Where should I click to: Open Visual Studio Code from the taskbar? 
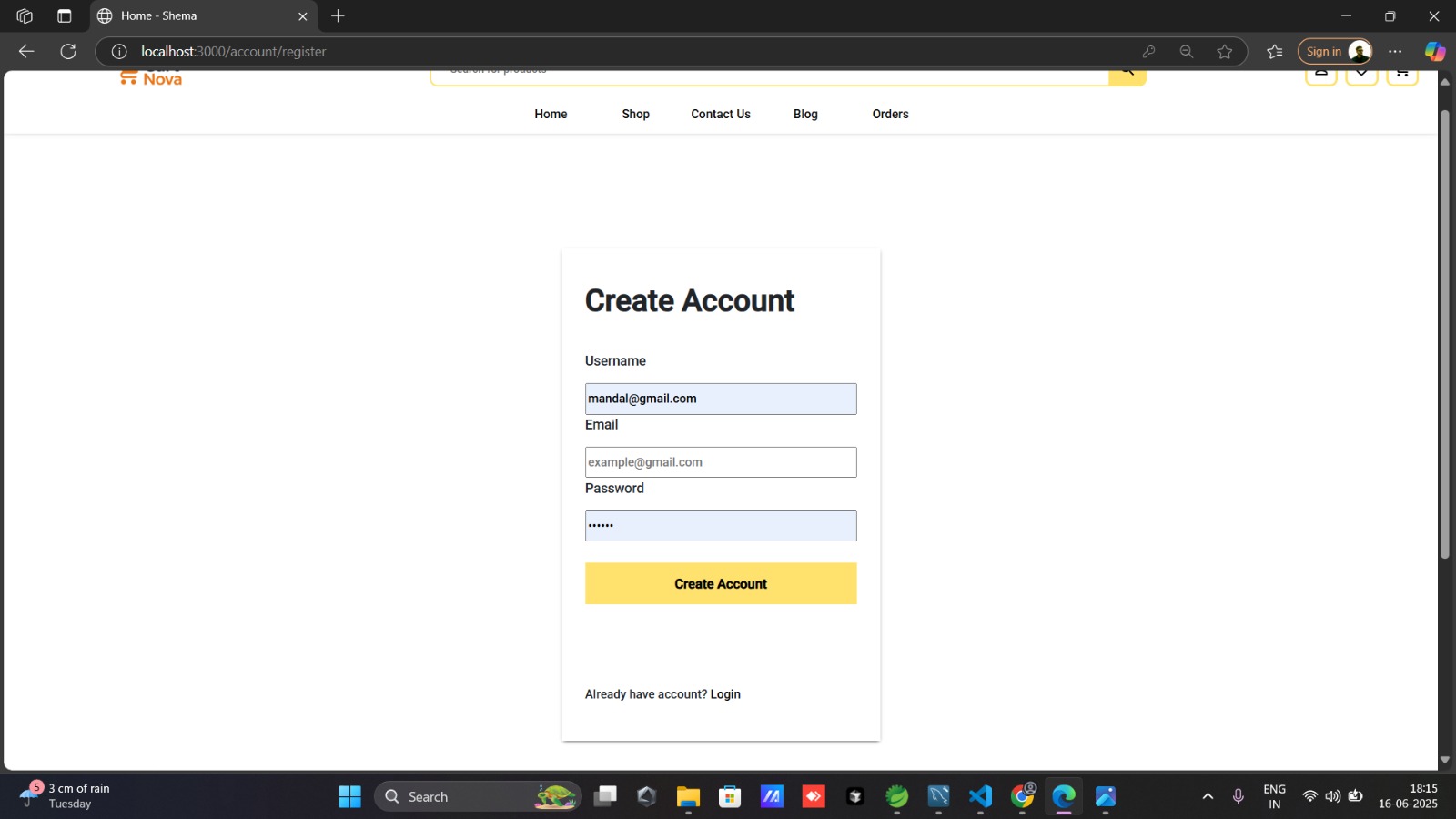coord(980,797)
